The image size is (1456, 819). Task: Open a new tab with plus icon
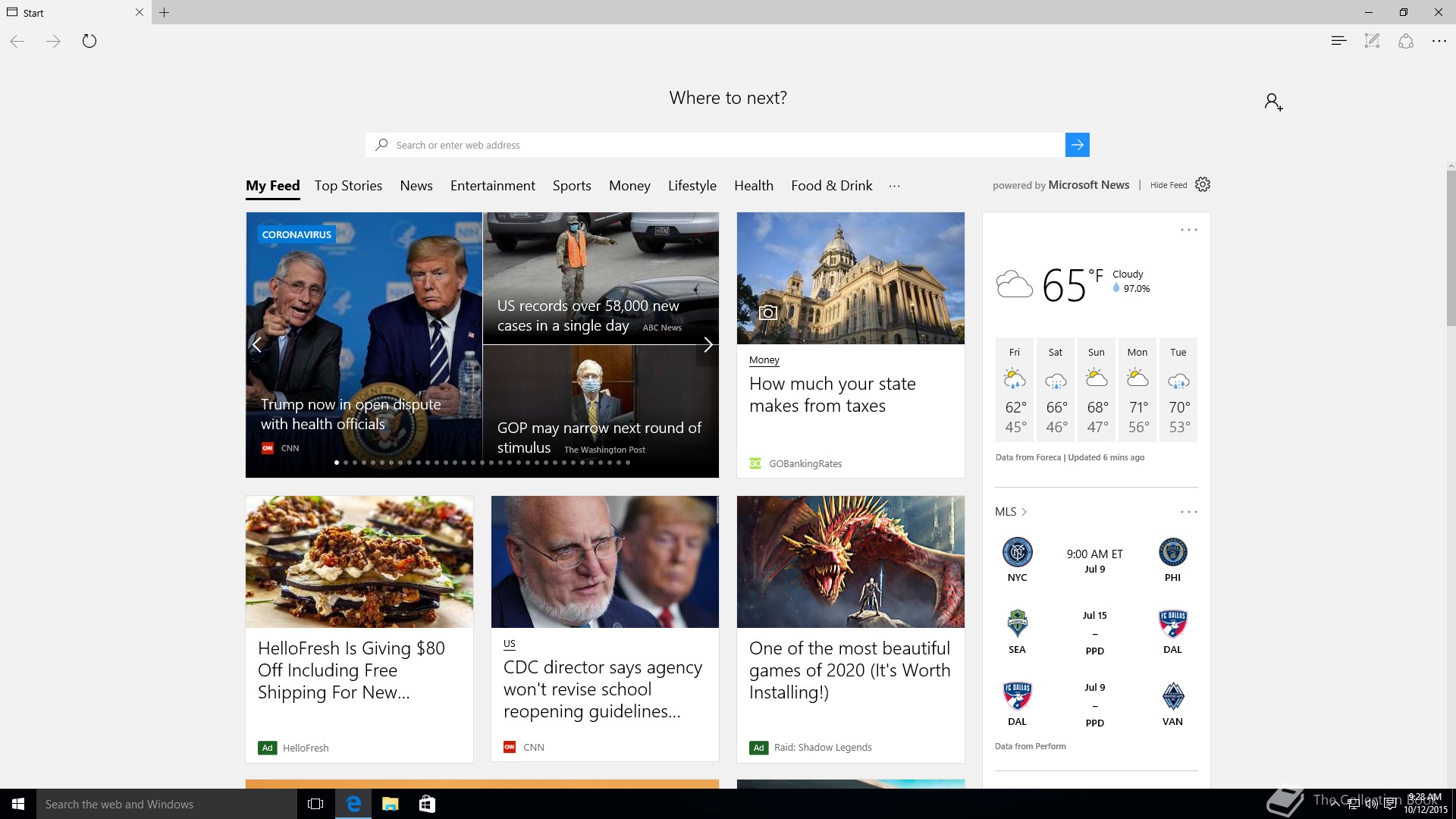coord(165,12)
